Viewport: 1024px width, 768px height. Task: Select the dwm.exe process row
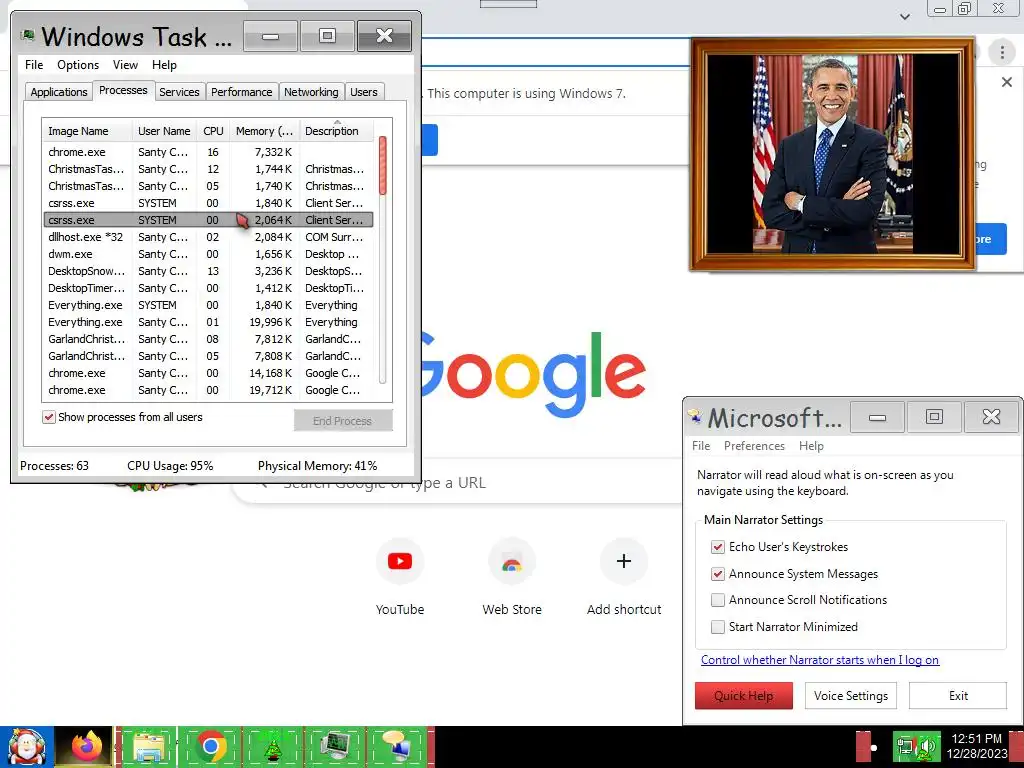pyautogui.click(x=208, y=254)
